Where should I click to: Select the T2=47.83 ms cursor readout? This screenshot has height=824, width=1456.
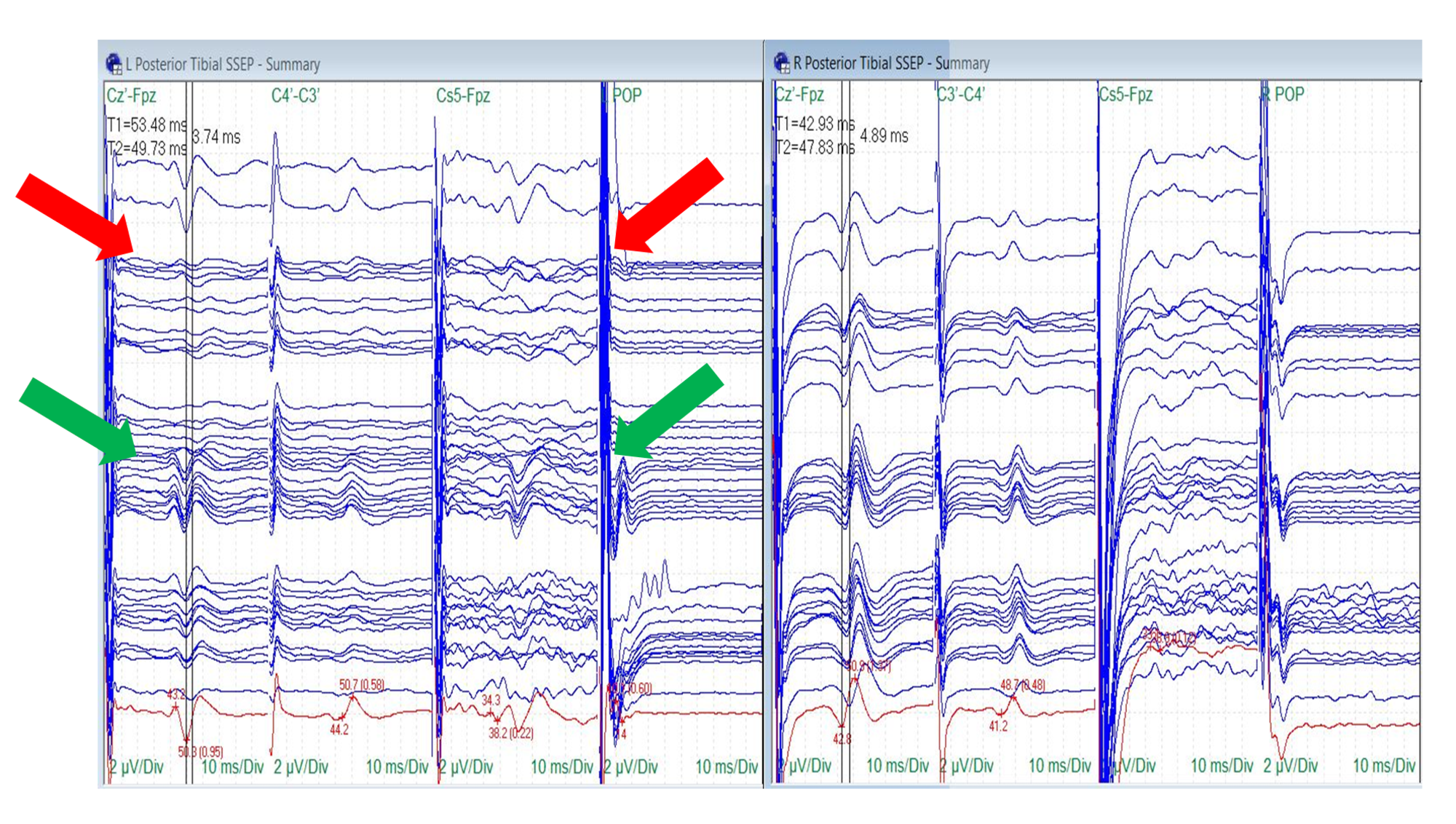click(x=815, y=147)
